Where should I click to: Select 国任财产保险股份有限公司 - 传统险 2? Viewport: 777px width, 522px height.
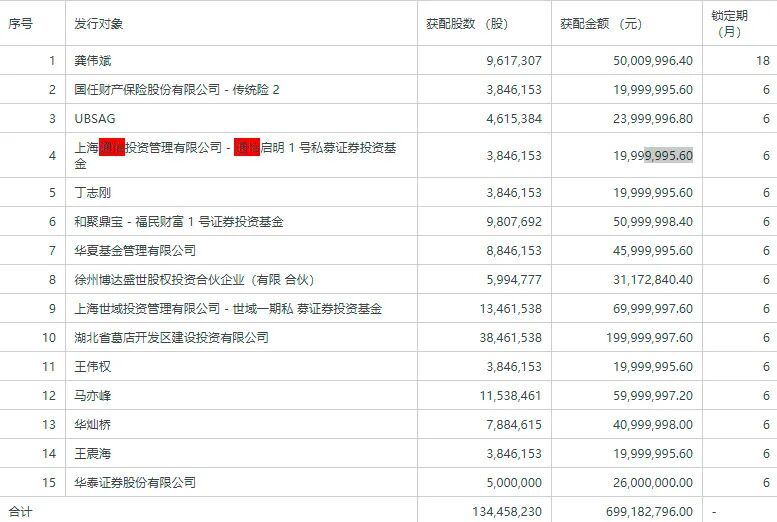[177, 90]
